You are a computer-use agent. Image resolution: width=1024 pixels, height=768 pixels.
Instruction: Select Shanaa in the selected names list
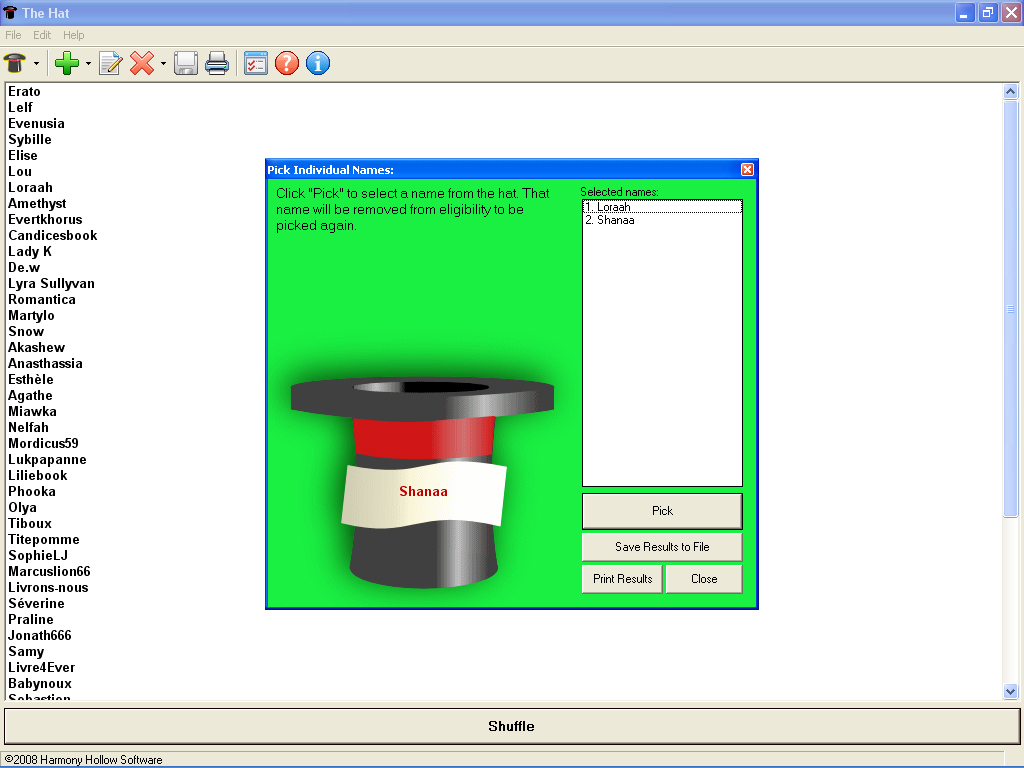coord(615,220)
